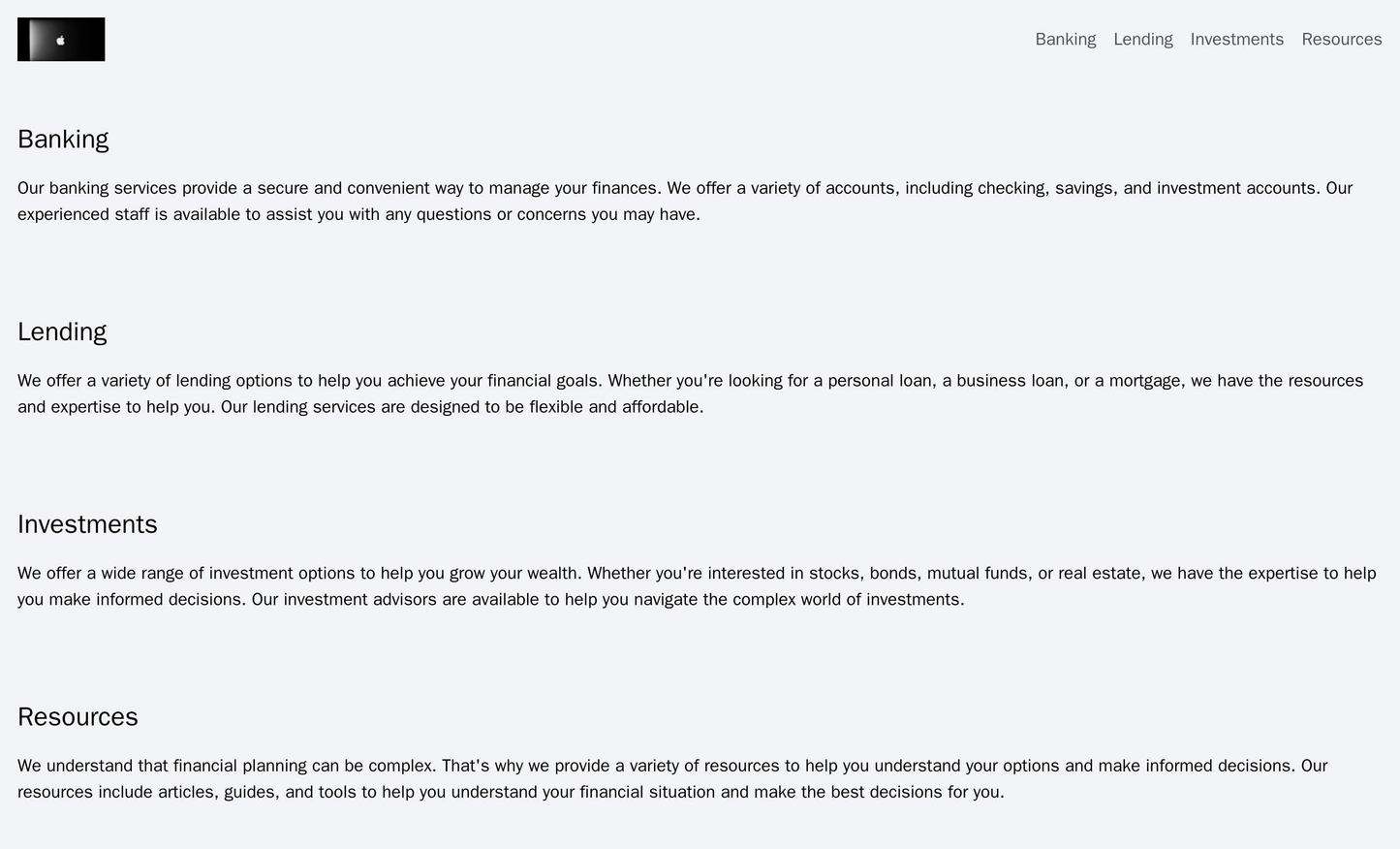
Task: Click the Banking section heading
Action: coord(63,140)
